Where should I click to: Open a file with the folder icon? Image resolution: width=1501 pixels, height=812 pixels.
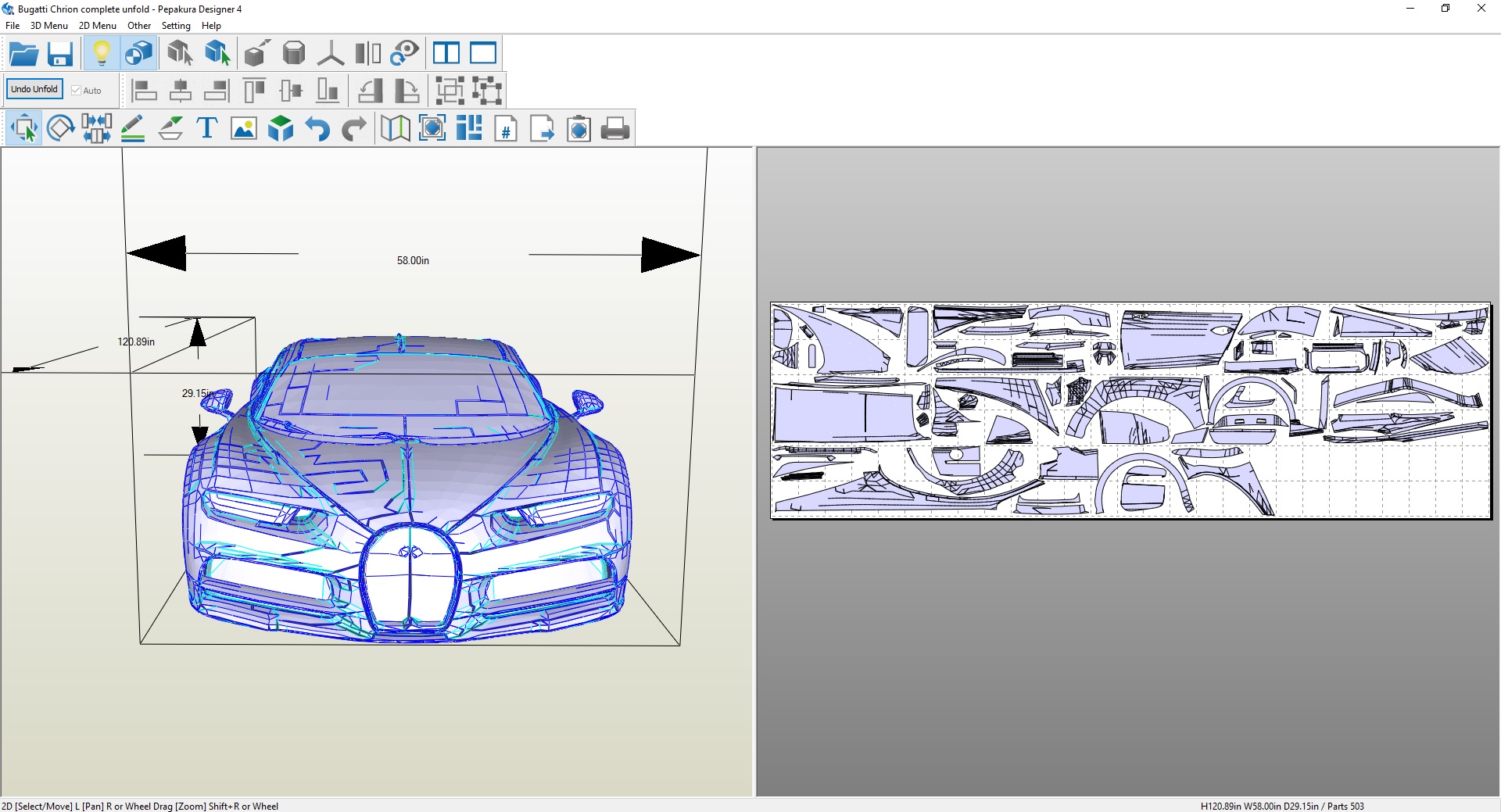pyautogui.click(x=23, y=53)
